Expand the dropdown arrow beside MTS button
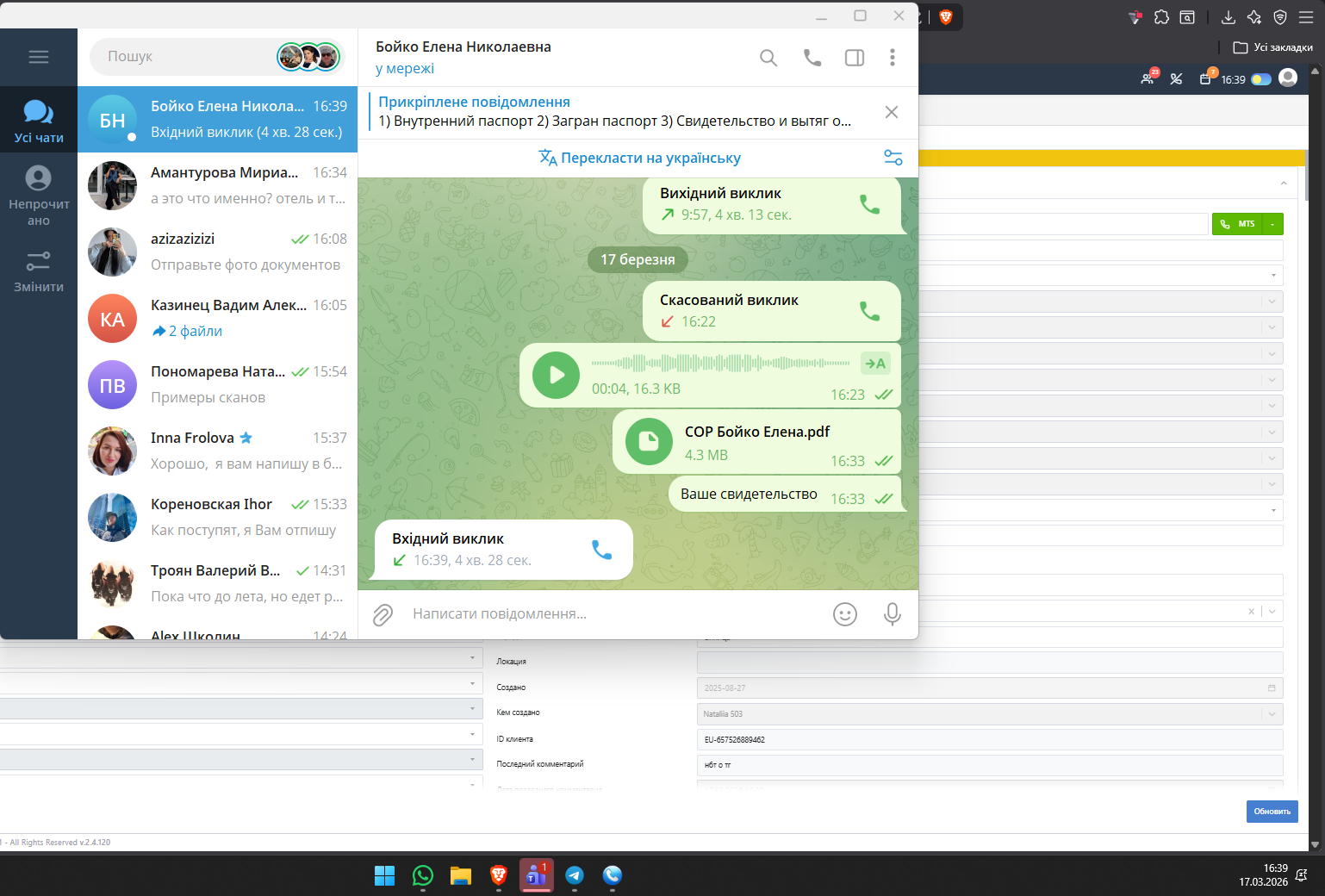Screen dimensions: 1325x896 coord(1272,224)
